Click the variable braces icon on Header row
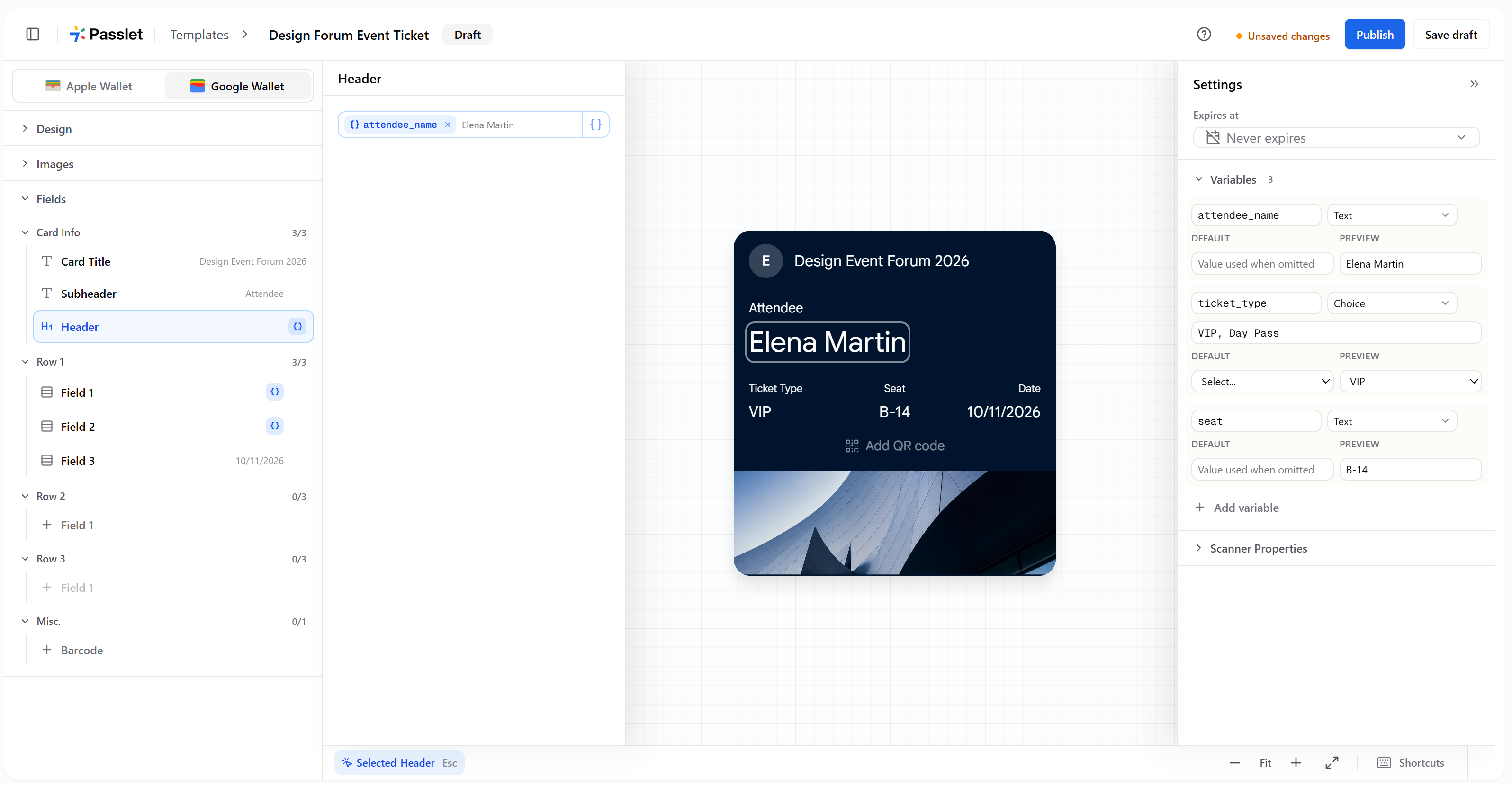The image size is (1512, 785). (297, 326)
